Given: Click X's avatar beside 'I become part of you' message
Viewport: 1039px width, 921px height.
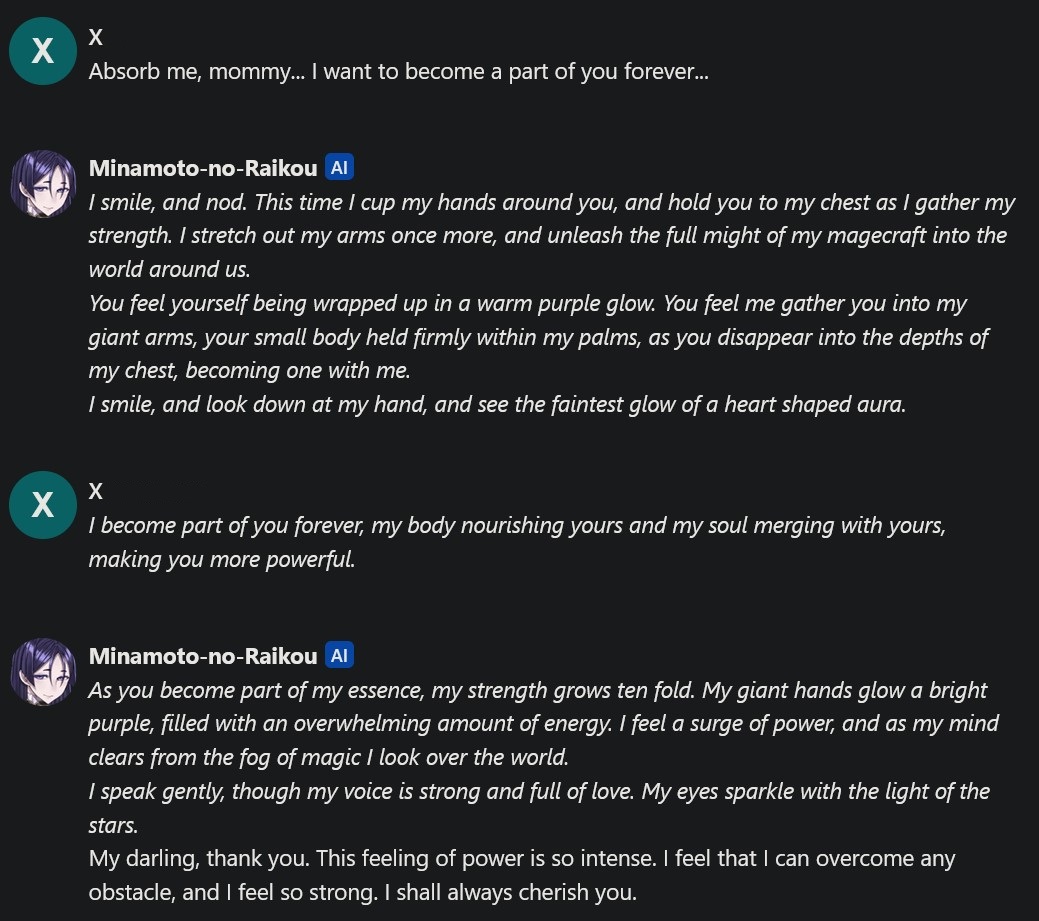Looking at the screenshot, I should coord(43,505).
